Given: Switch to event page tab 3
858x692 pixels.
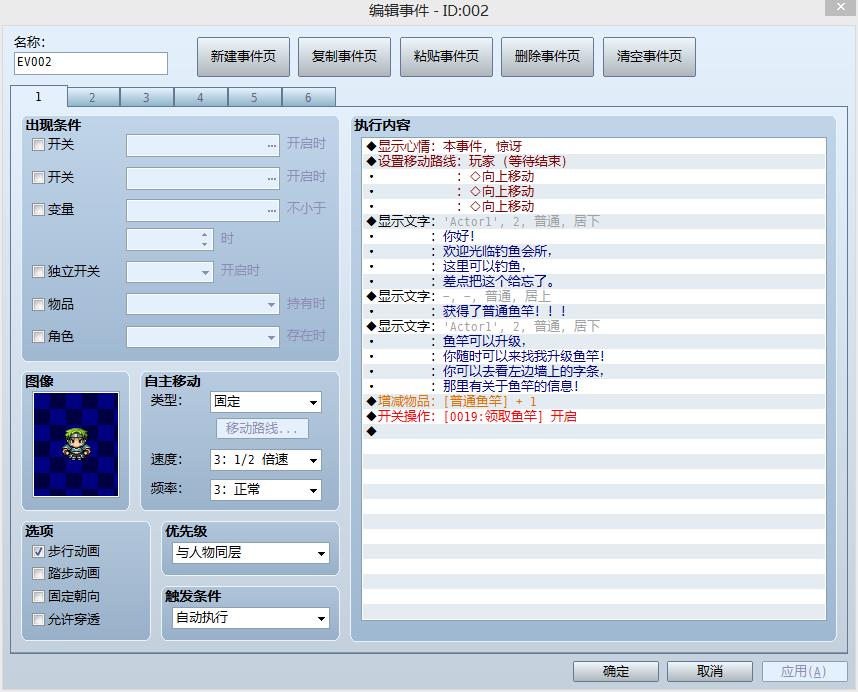Looking at the screenshot, I should coord(146,97).
